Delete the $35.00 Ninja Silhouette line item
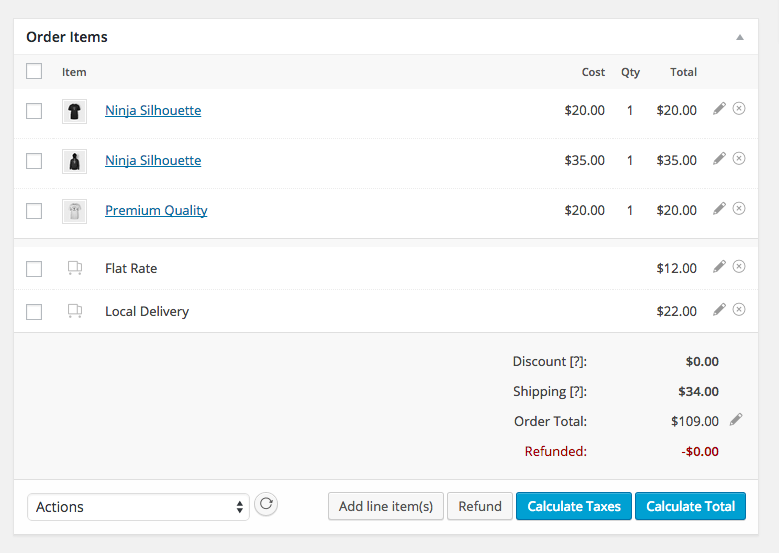 [x=739, y=159]
